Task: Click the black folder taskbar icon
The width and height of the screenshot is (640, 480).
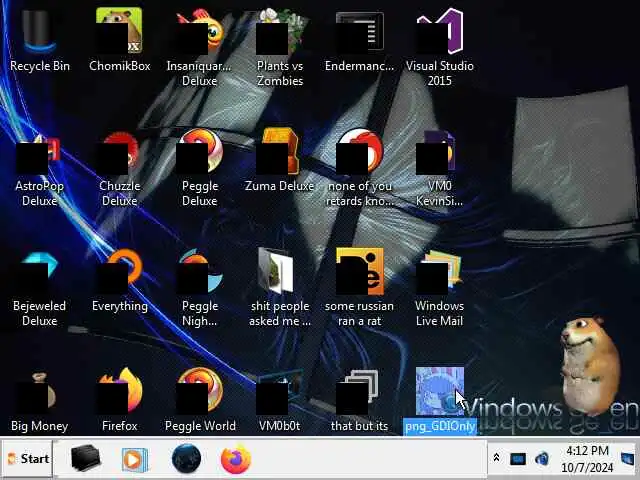Action: (x=85, y=459)
